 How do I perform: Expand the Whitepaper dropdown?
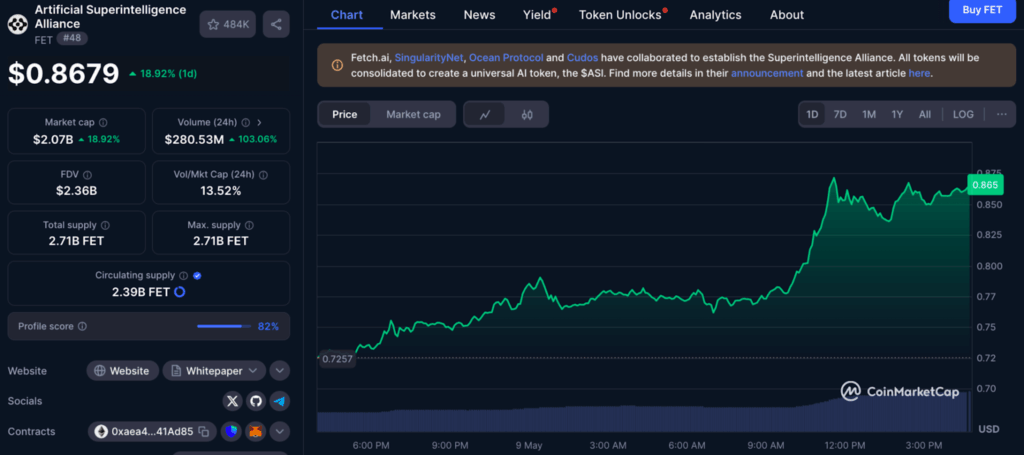click(214, 371)
